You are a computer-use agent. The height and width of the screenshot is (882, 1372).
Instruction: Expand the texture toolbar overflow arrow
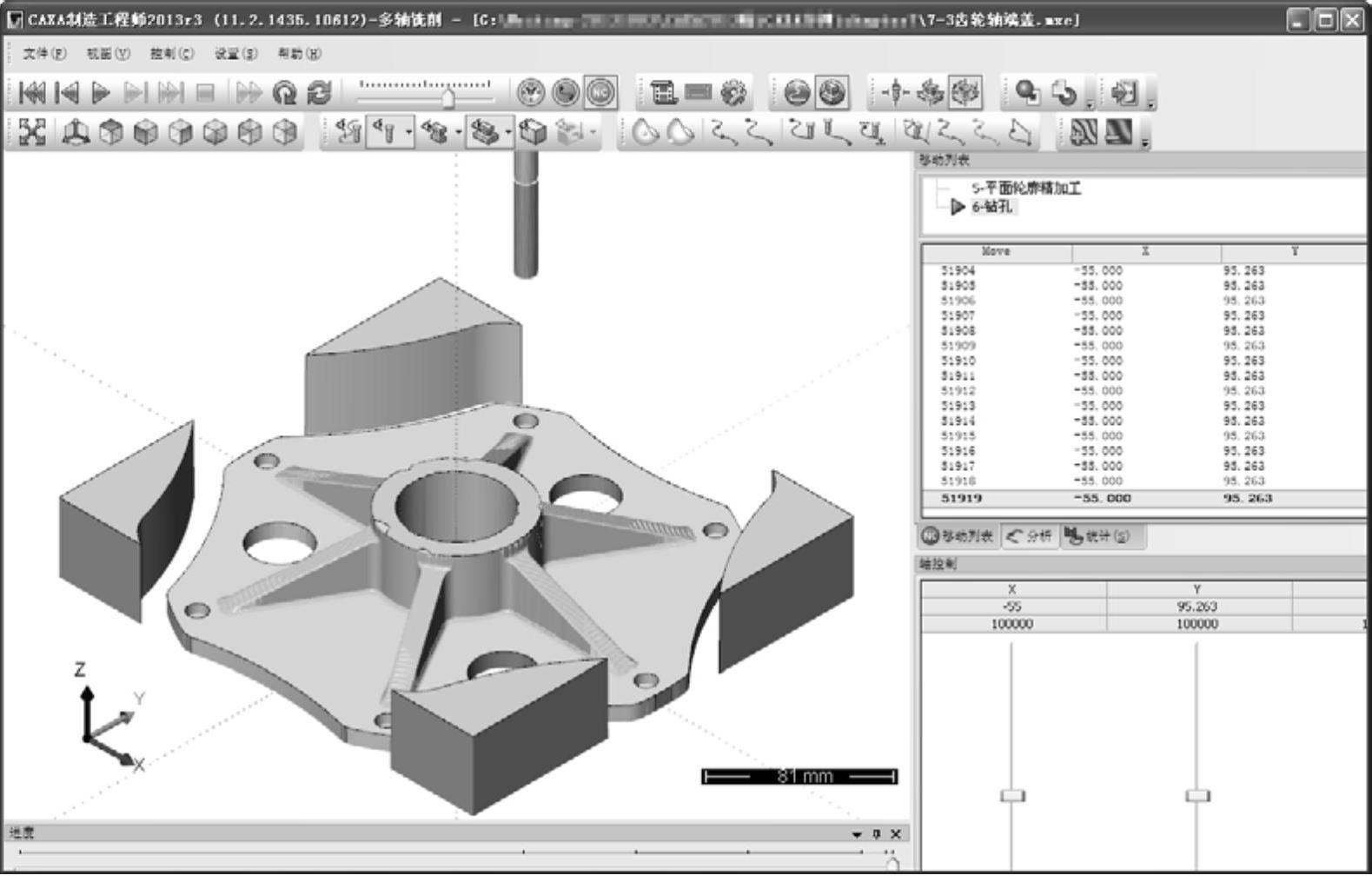click(1145, 143)
